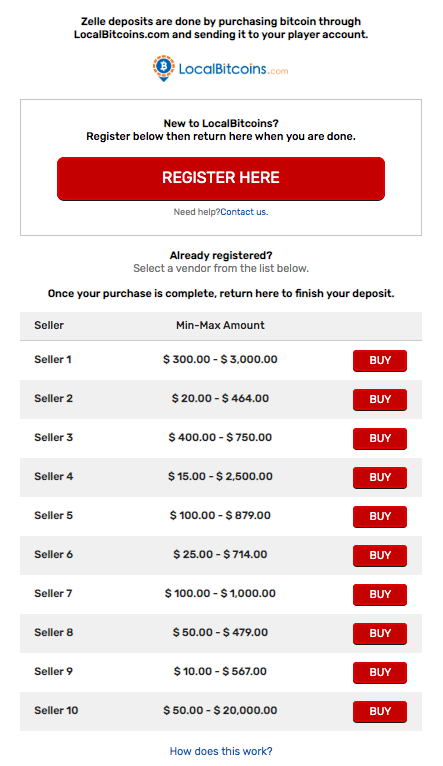Buy from Seller 3
Viewport: 443px width, 766px height.
(380, 439)
